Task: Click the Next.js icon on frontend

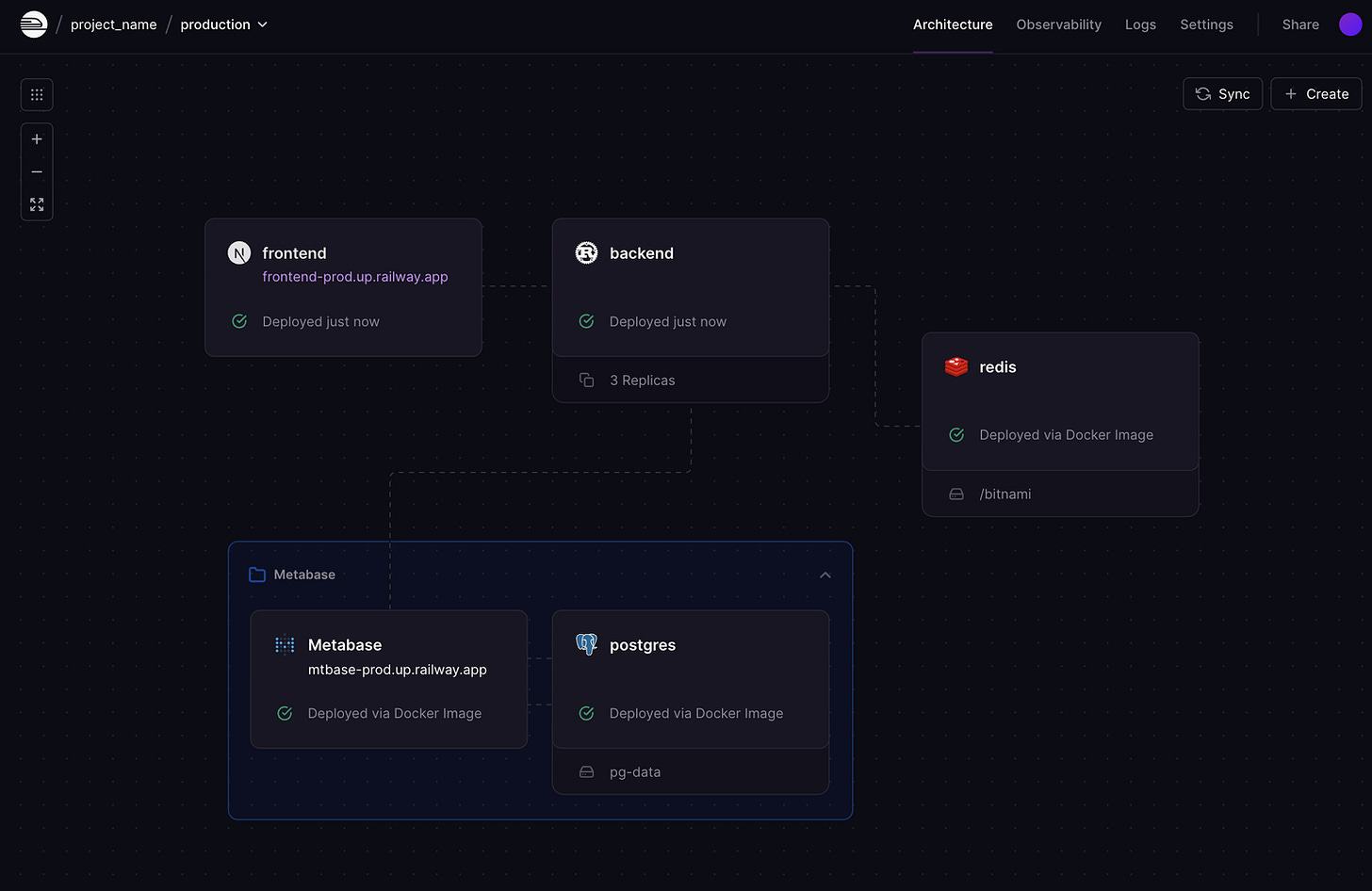Action: click(x=239, y=253)
